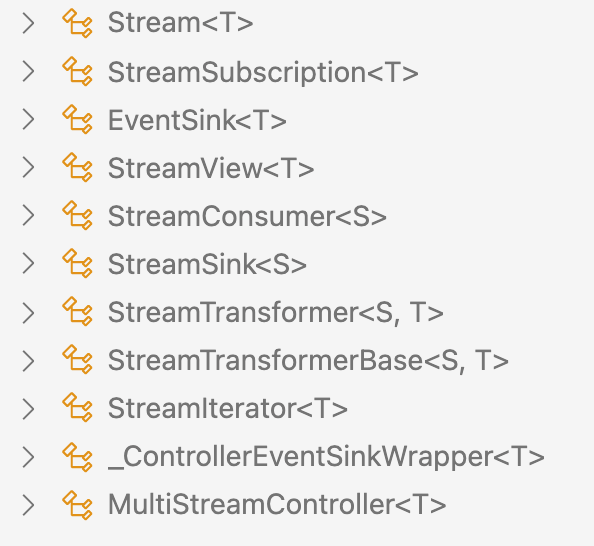Expand the MultiStreamController<T> chevron
The height and width of the screenshot is (546, 594).
coord(28,505)
